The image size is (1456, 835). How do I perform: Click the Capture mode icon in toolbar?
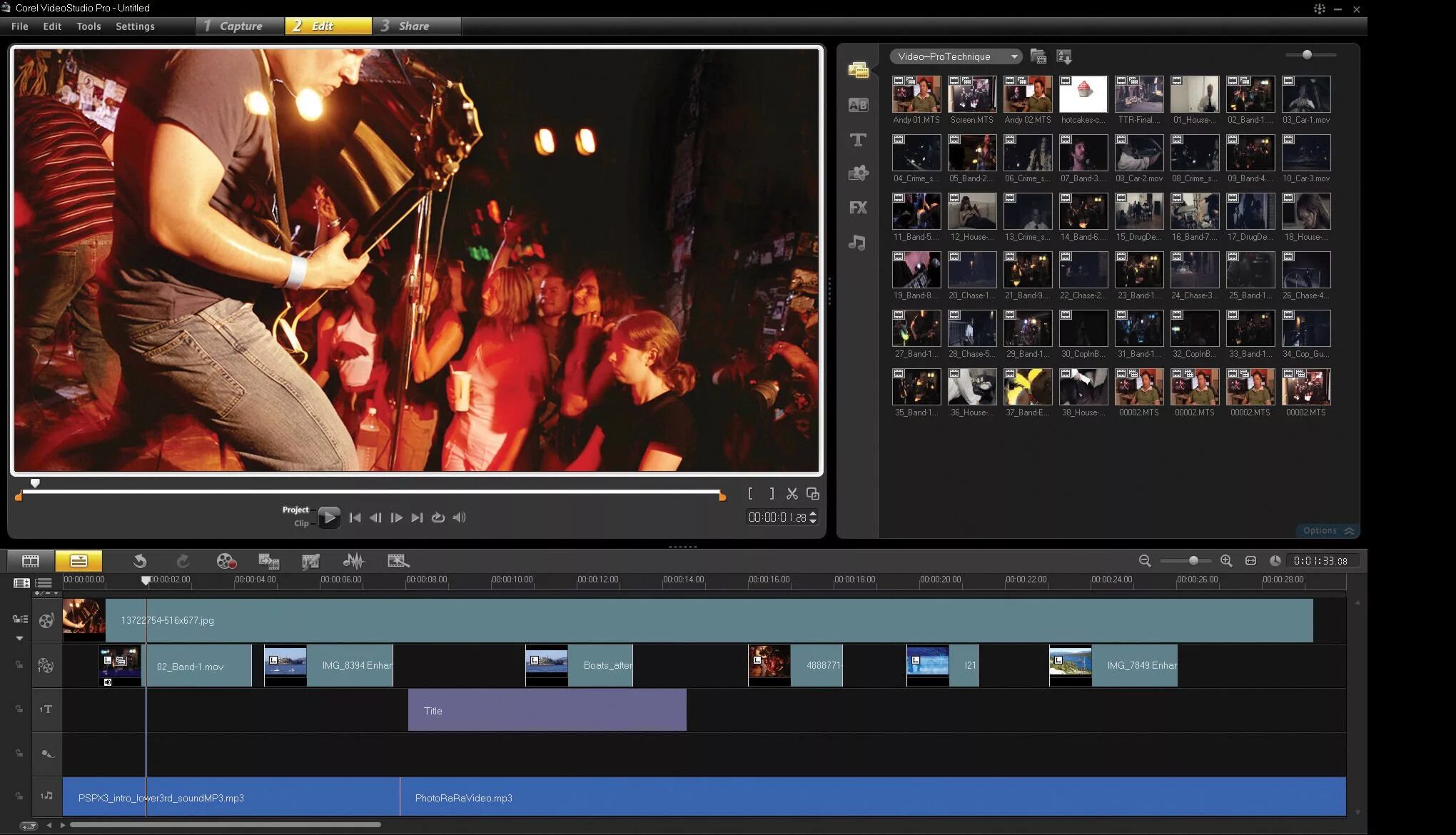point(237,26)
